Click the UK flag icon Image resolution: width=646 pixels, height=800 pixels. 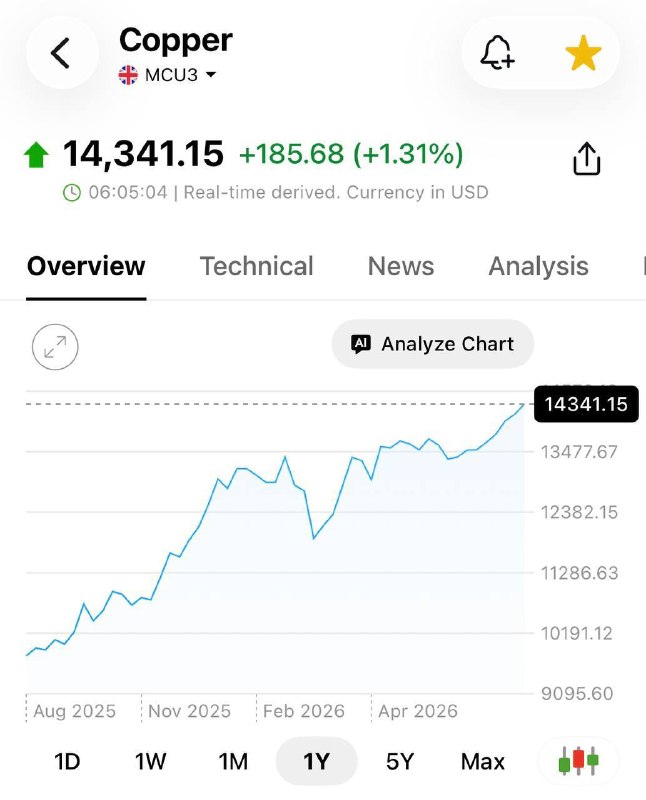pyautogui.click(x=128, y=75)
